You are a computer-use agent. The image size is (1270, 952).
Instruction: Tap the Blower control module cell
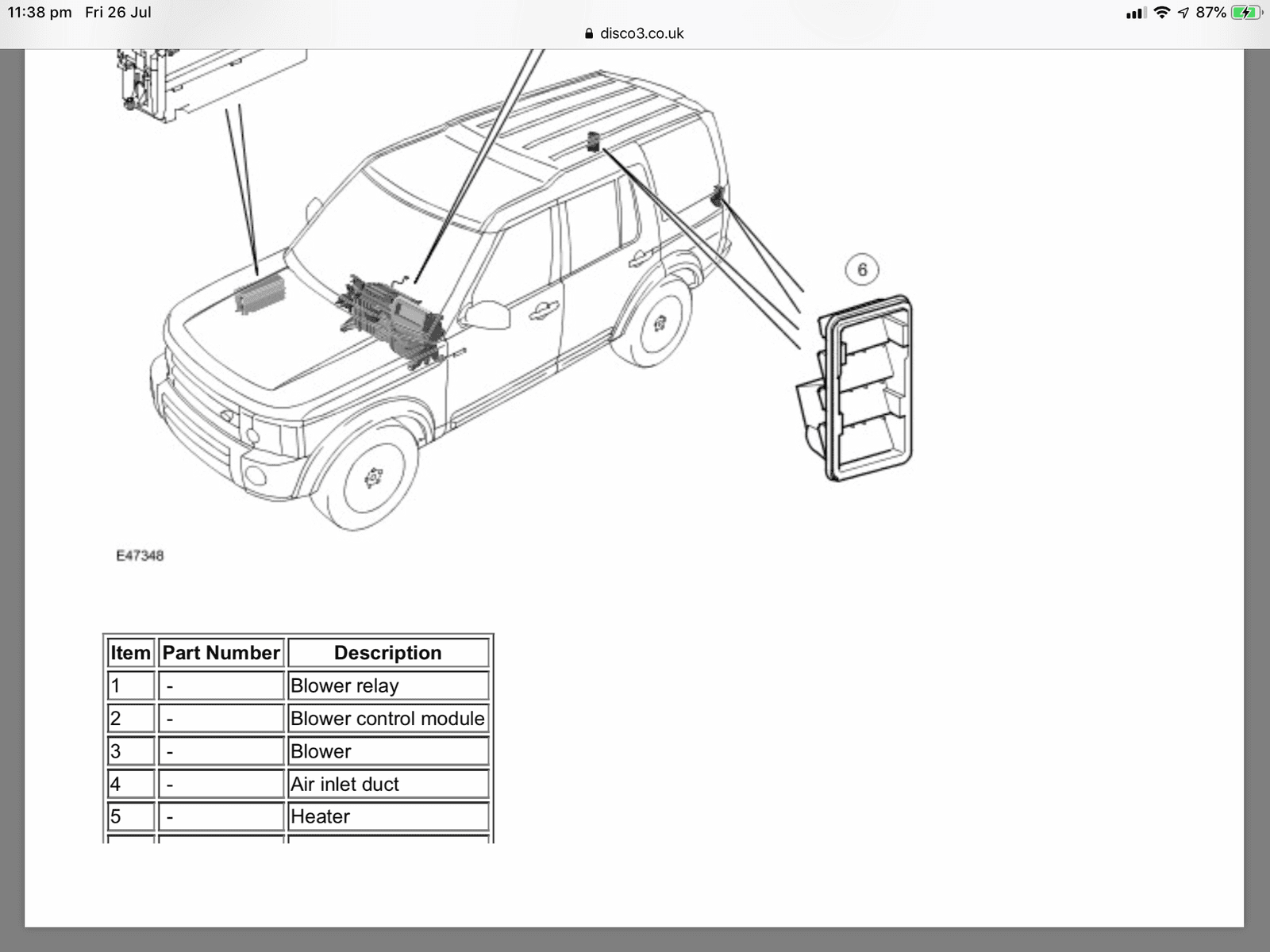387,718
